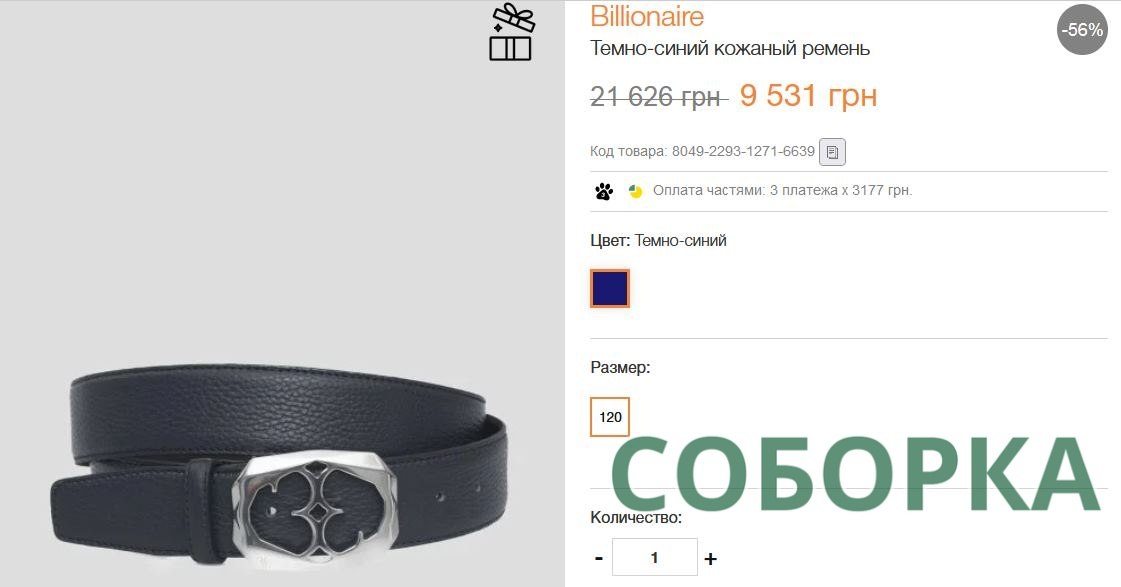
Task: Open the belt product image
Action: 282,293
